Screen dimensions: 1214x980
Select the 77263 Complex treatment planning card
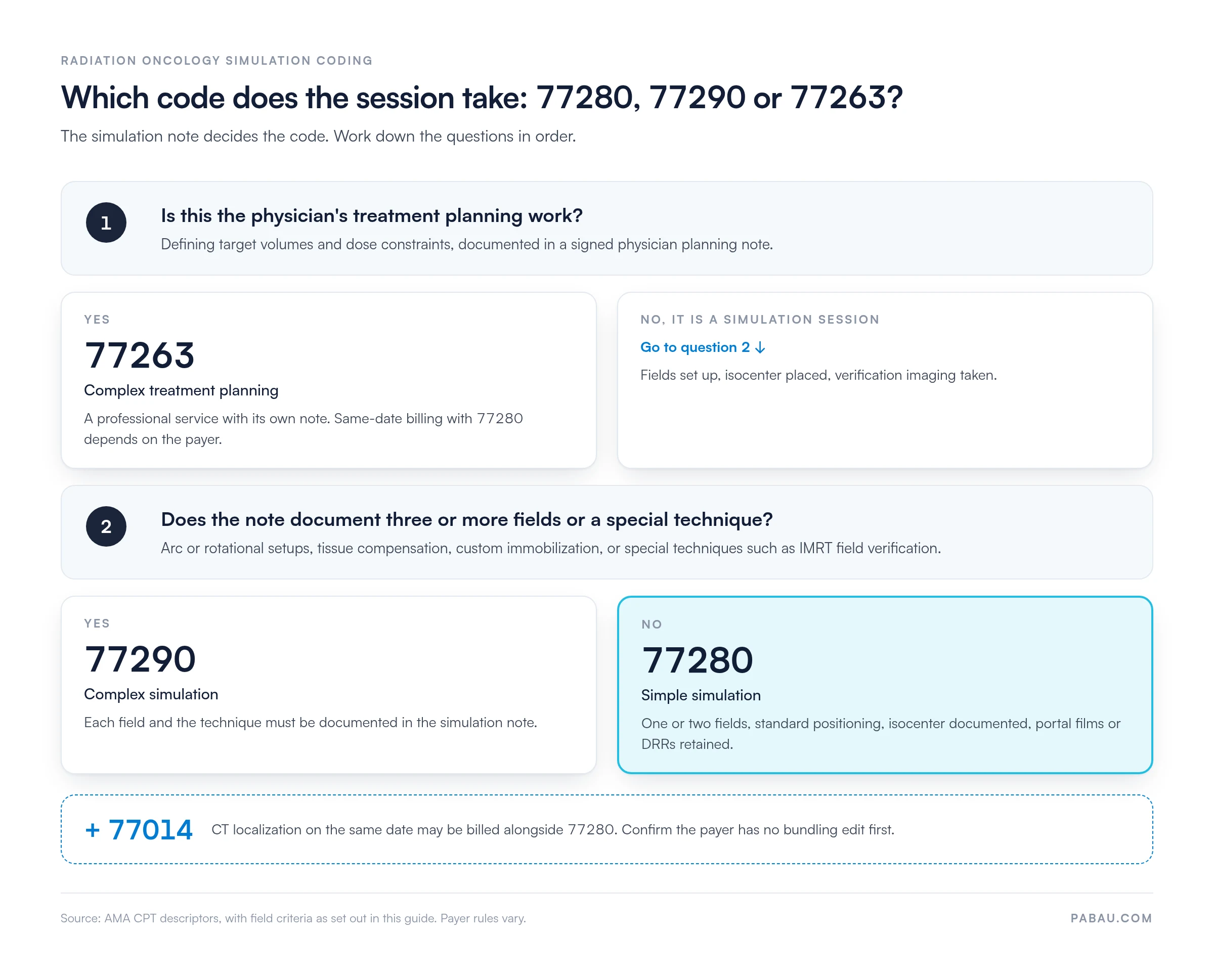coord(329,380)
